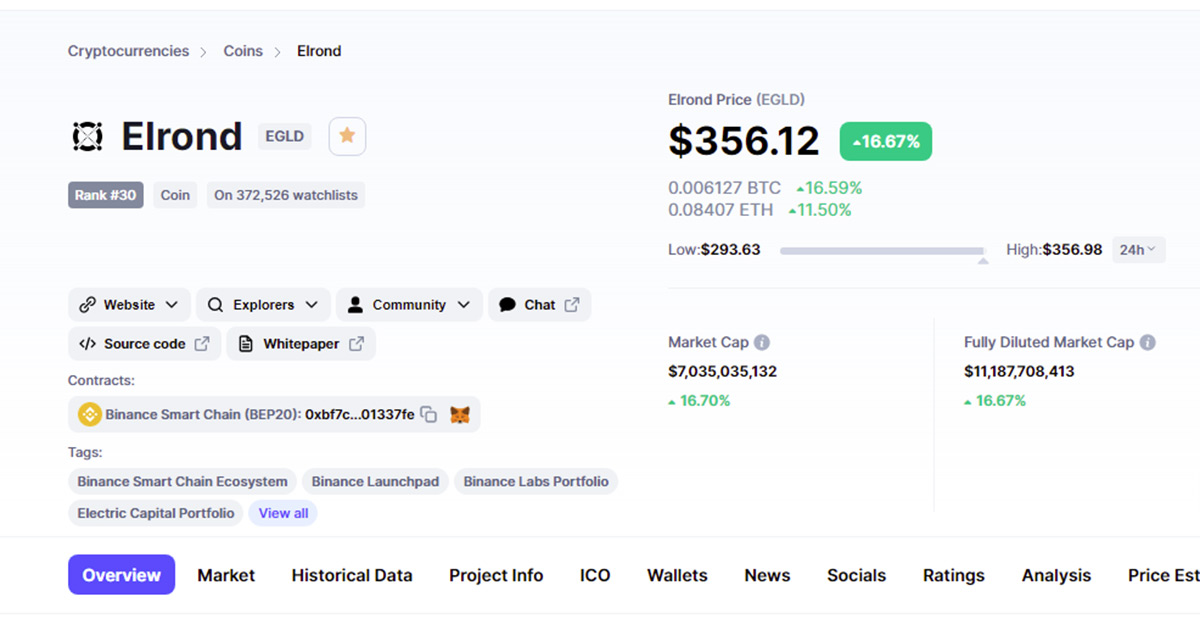Click the Market Cap 16.70% change
Viewport: 1200px width, 630px height.
699,401
